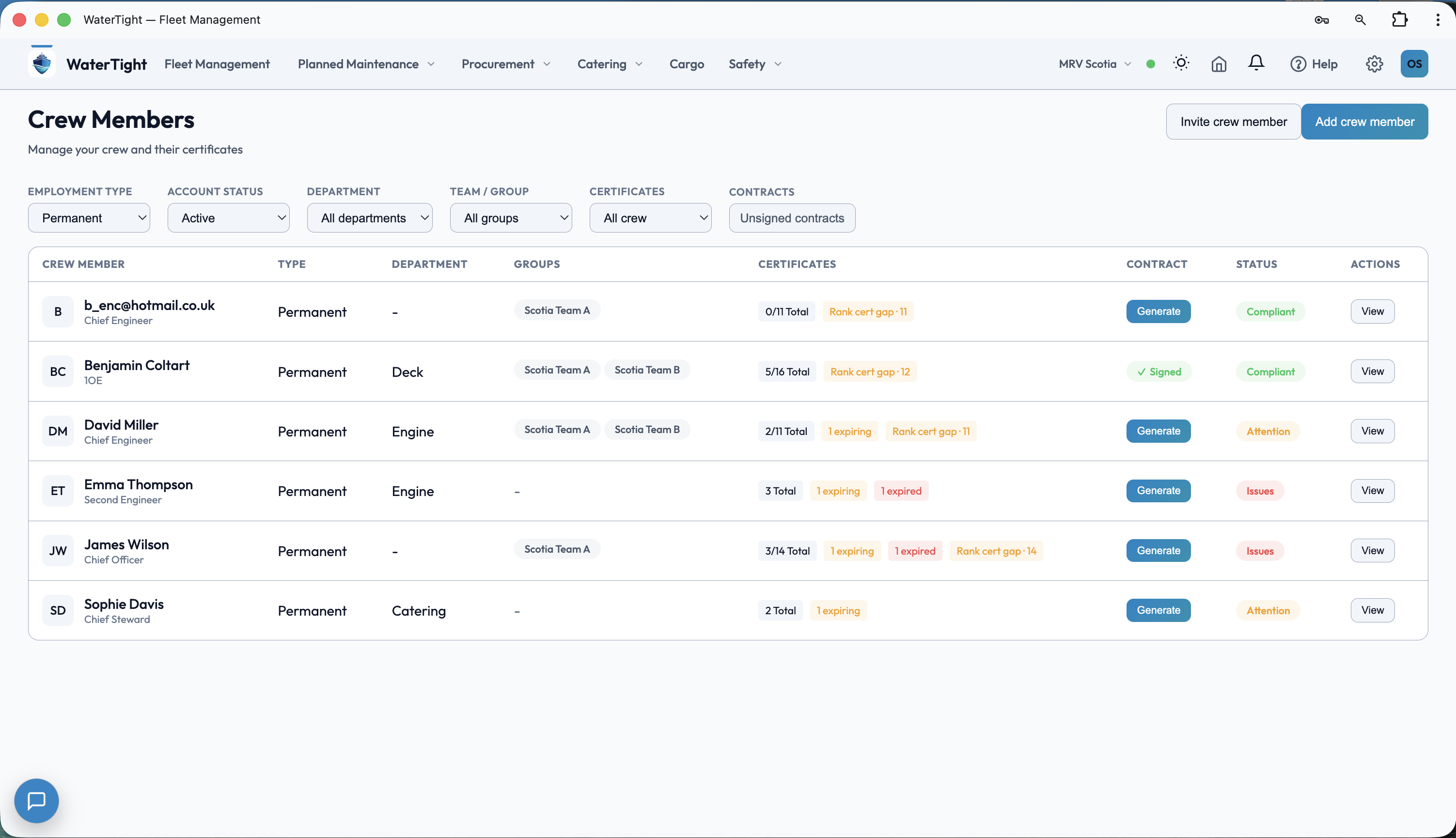Open the Fleet Management nav item

(217, 64)
